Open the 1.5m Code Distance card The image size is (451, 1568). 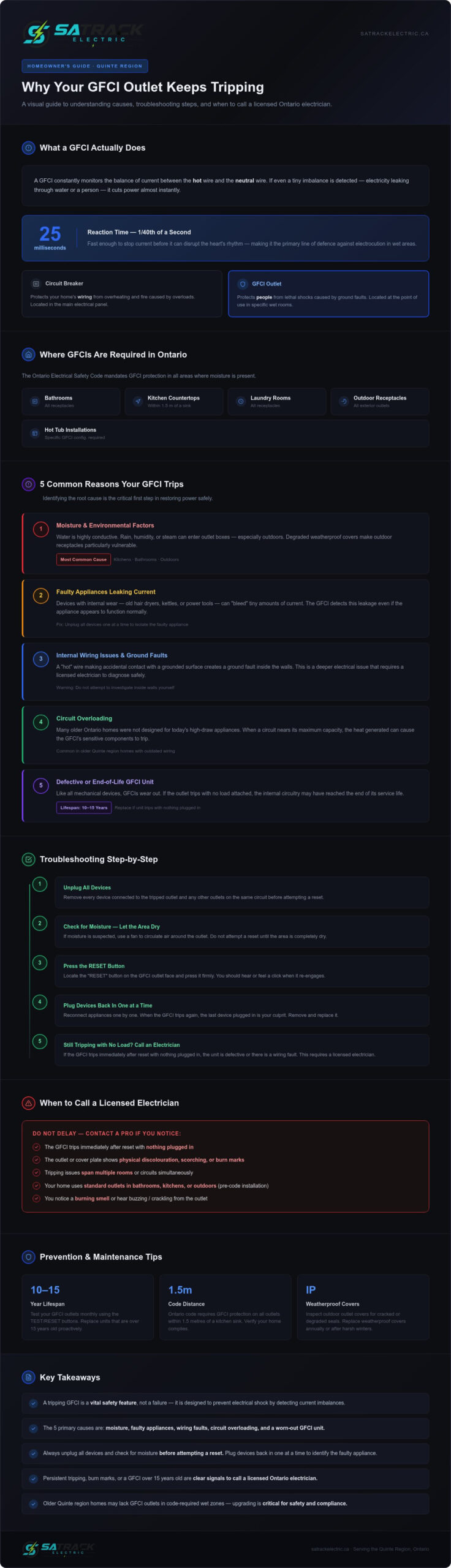tap(225, 1307)
